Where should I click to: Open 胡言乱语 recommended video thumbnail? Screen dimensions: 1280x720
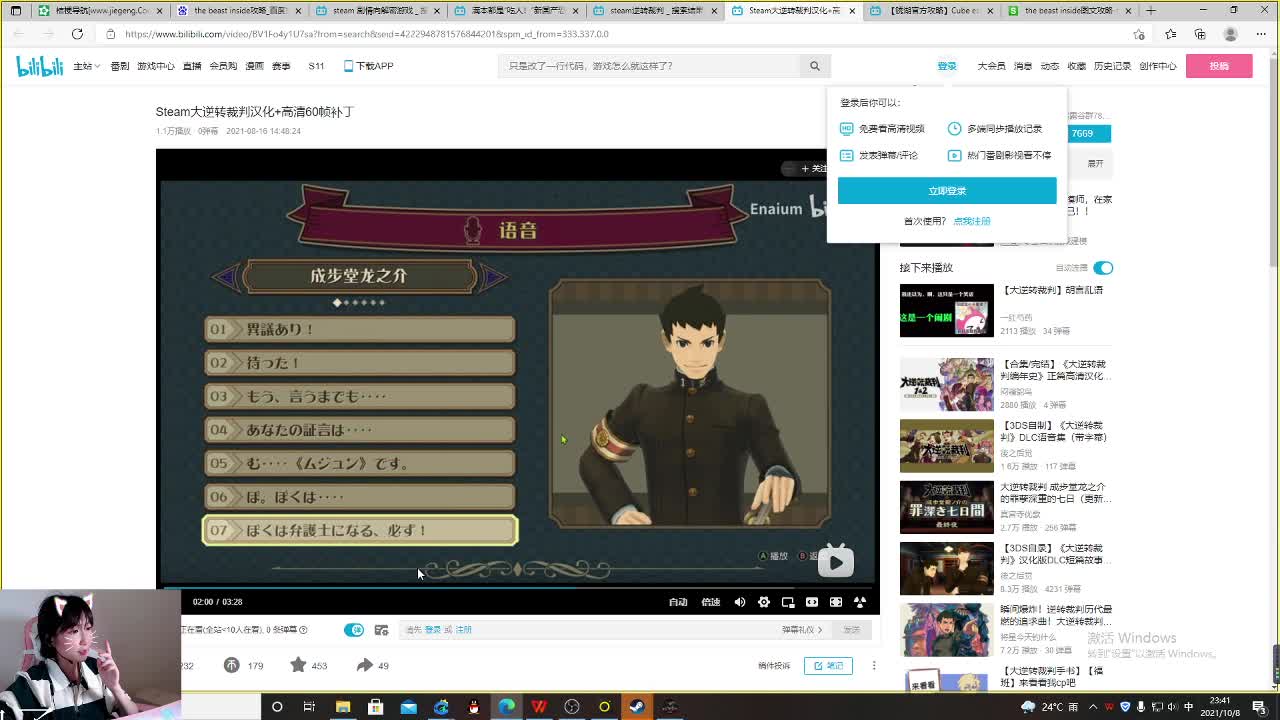[947, 311]
